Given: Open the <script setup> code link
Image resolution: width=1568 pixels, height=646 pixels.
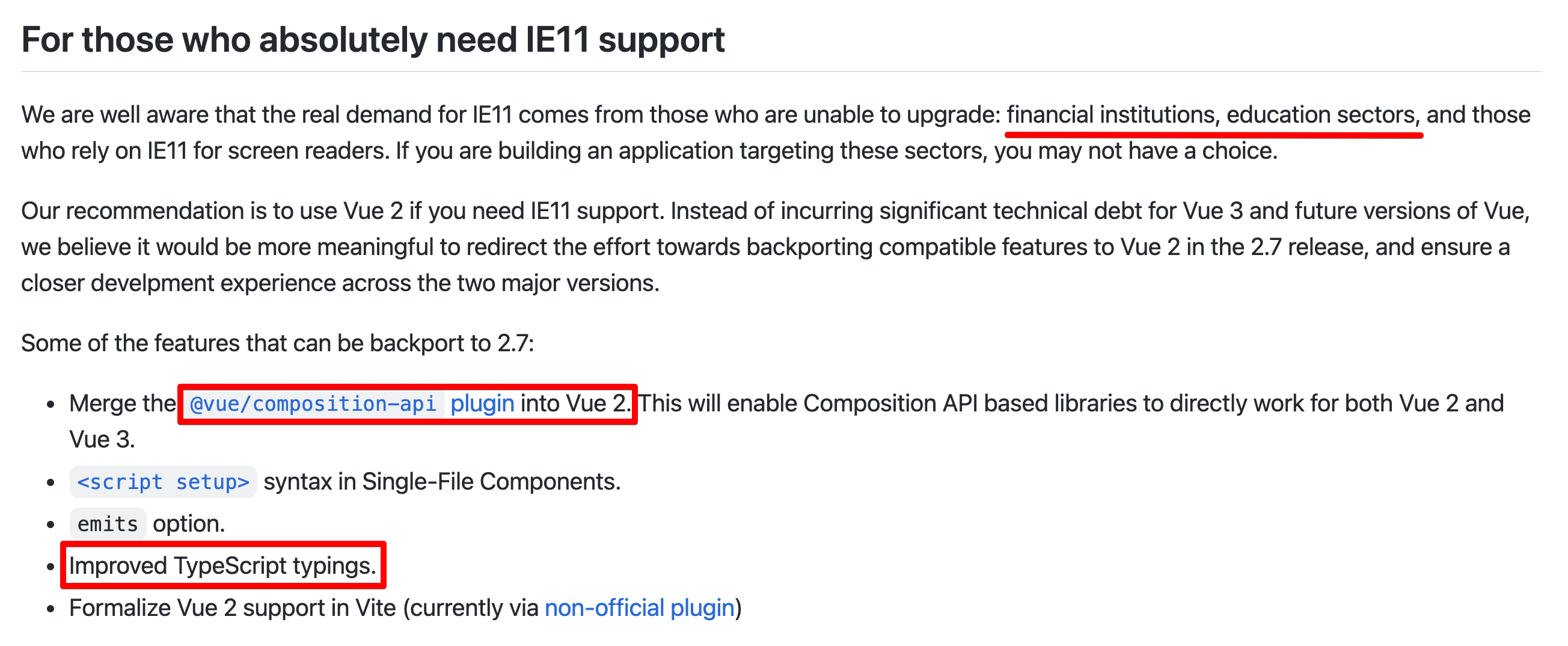Looking at the screenshot, I should coord(163,483).
